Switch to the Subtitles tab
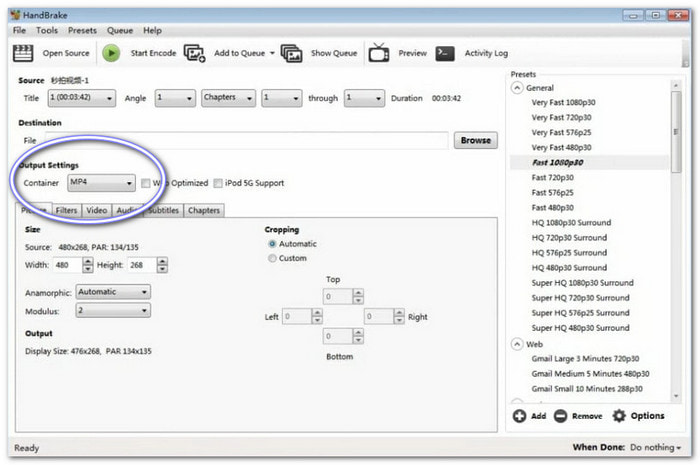The height and width of the screenshot is (465, 700). 163,210
